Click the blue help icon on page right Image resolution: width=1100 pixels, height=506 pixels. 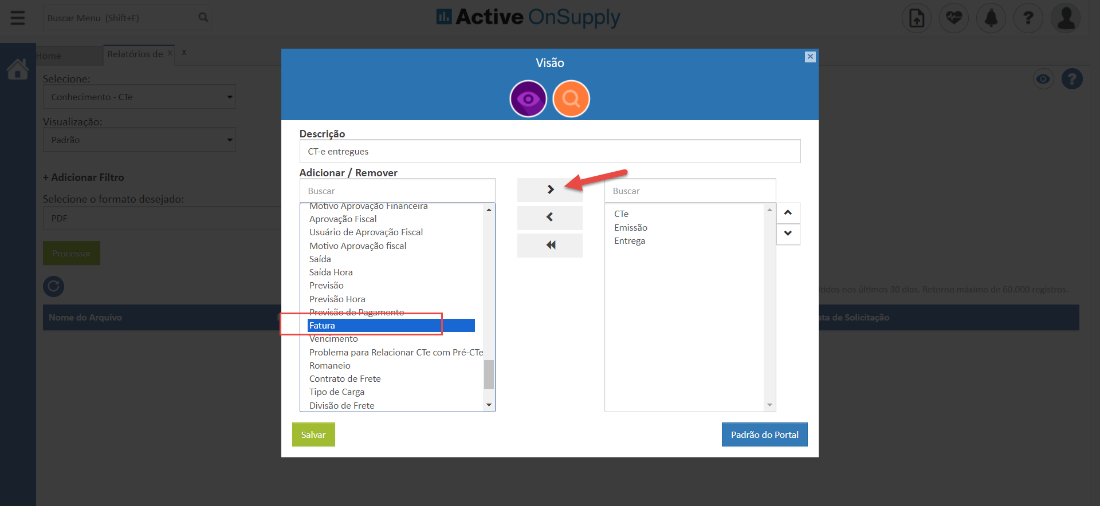tap(1072, 79)
